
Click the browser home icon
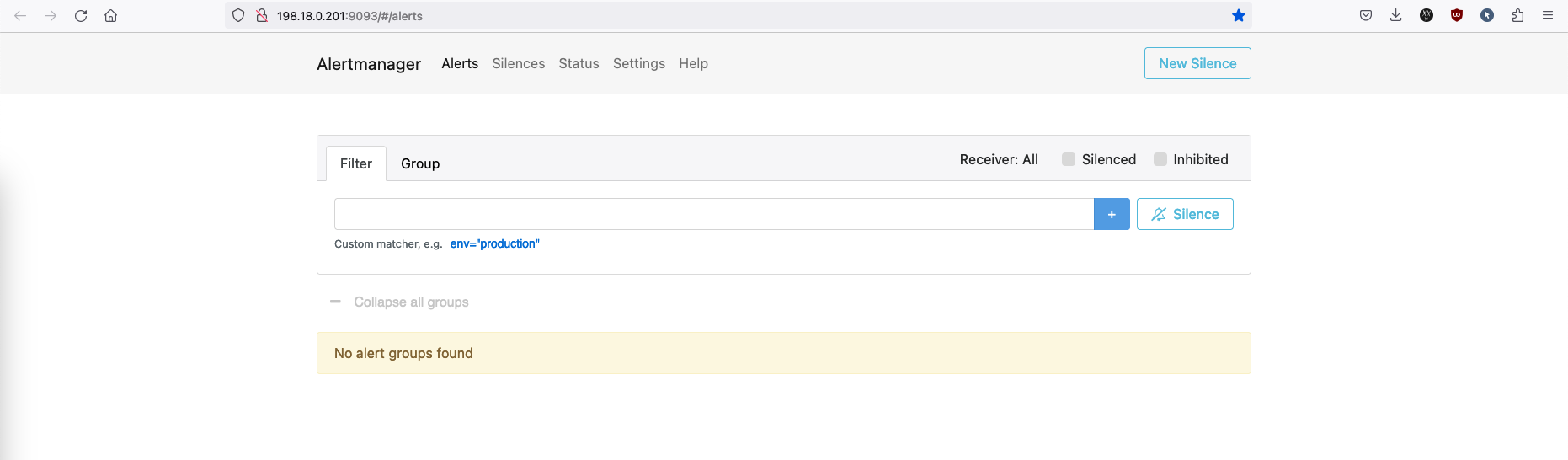tap(110, 15)
